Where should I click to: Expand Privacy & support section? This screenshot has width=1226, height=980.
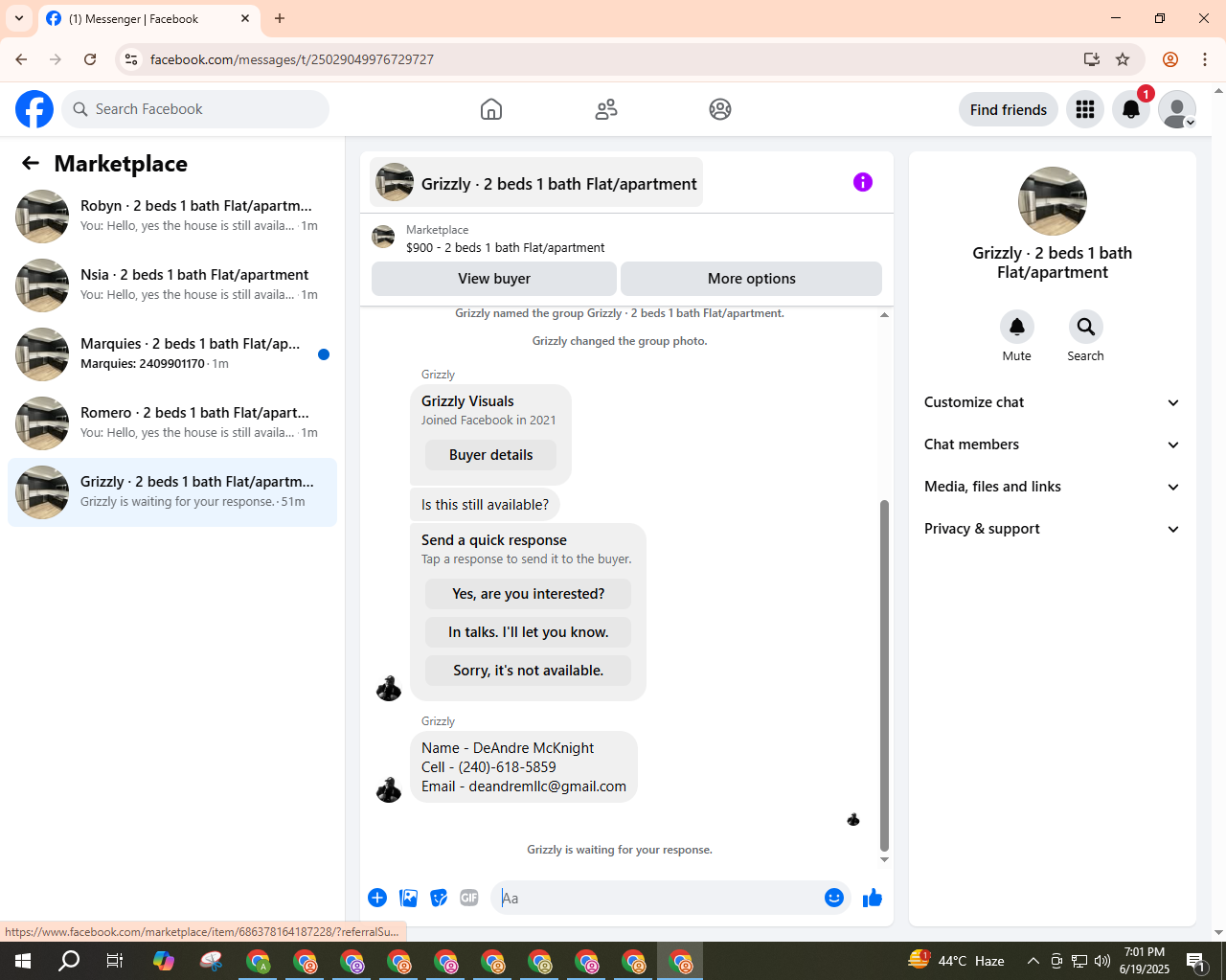click(x=1052, y=529)
